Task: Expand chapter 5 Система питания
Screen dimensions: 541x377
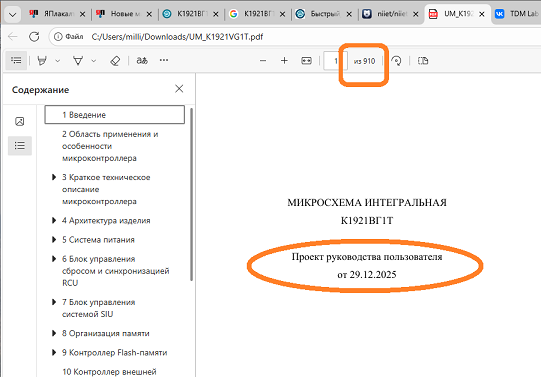Action: [x=54, y=239]
